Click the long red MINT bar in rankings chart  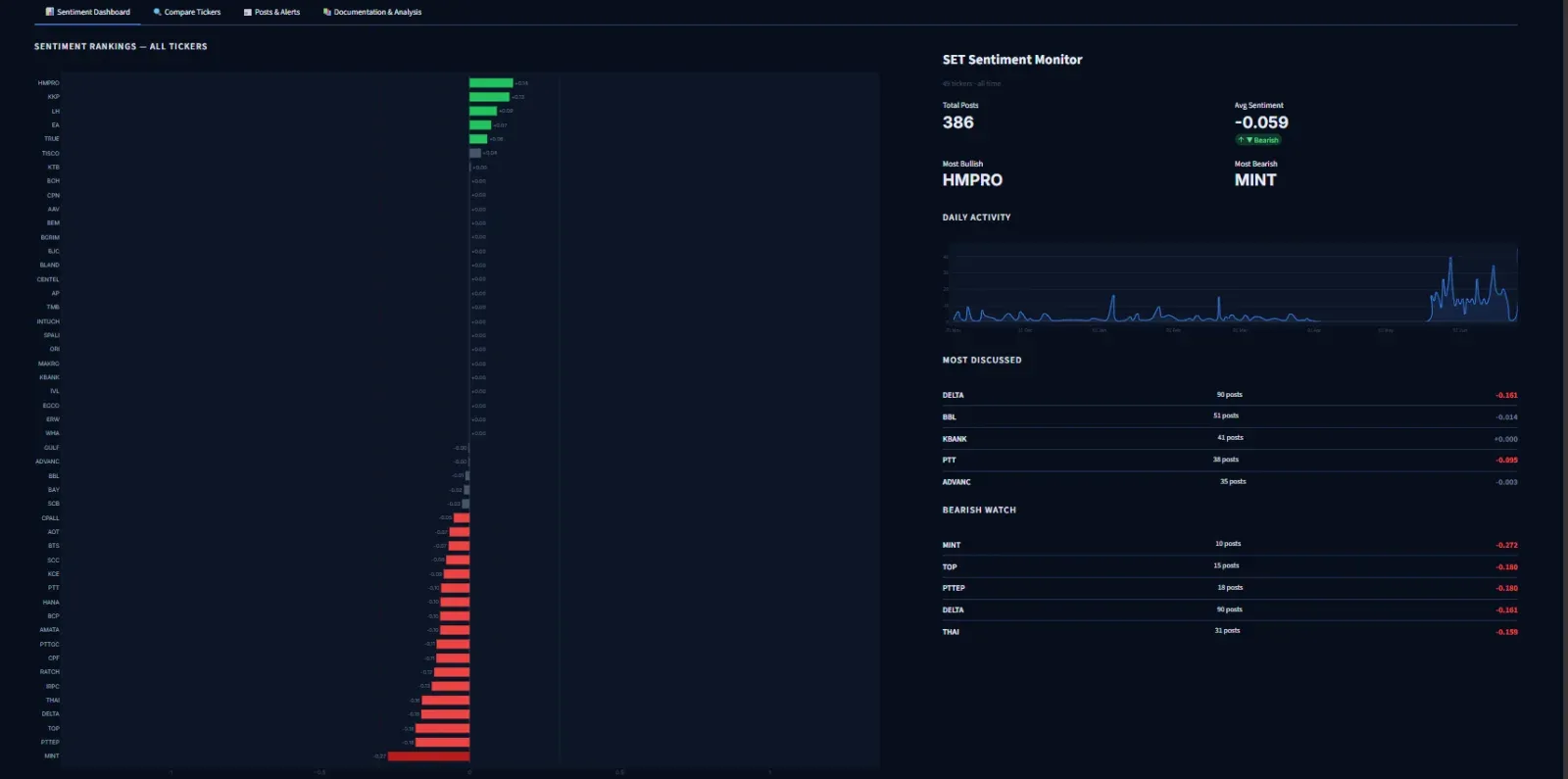point(429,756)
